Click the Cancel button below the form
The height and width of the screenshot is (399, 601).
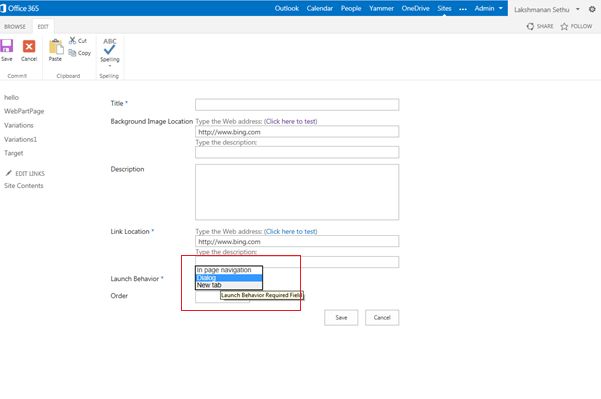coord(382,317)
